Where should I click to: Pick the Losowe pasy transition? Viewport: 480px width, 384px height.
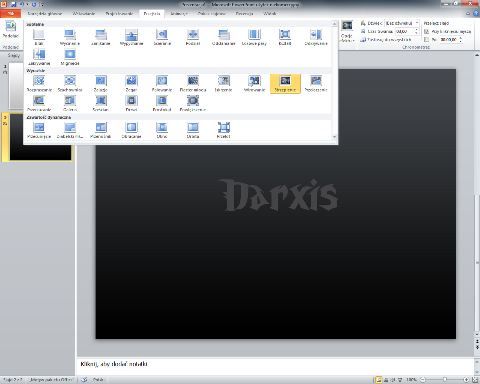click(x=254, y=37)
